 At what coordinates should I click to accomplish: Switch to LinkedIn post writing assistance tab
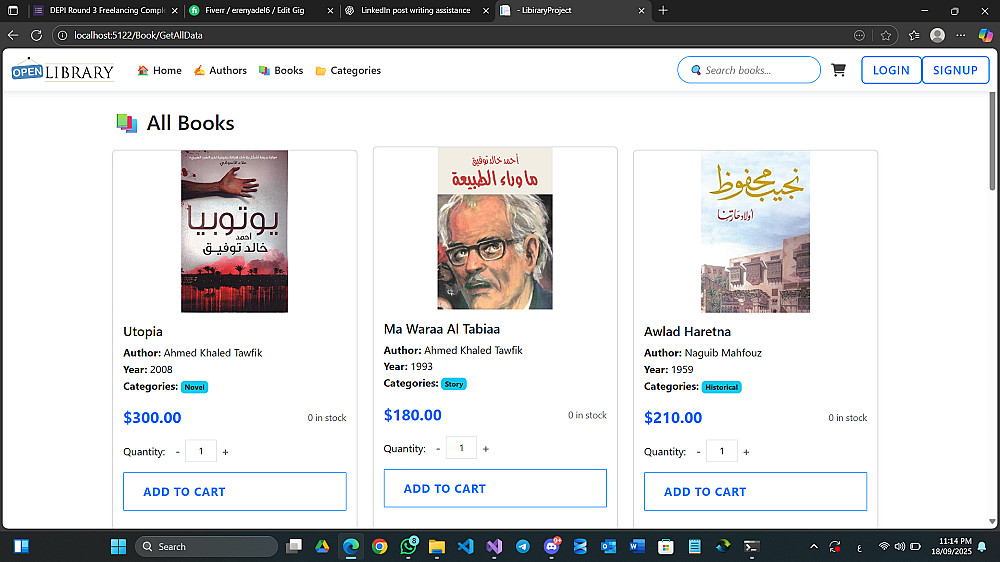[415, 10]
